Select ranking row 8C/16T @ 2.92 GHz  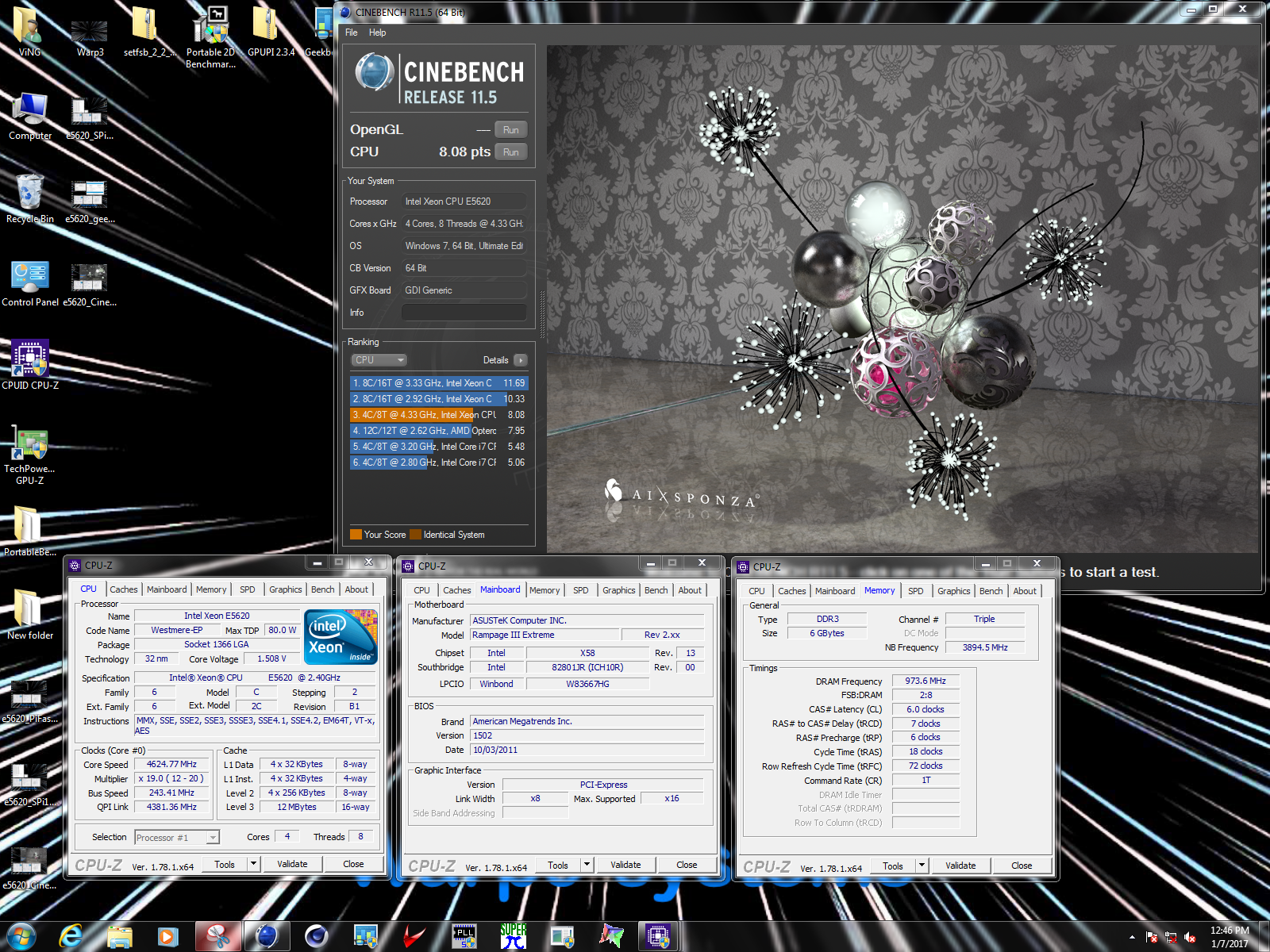coord(439,399)
